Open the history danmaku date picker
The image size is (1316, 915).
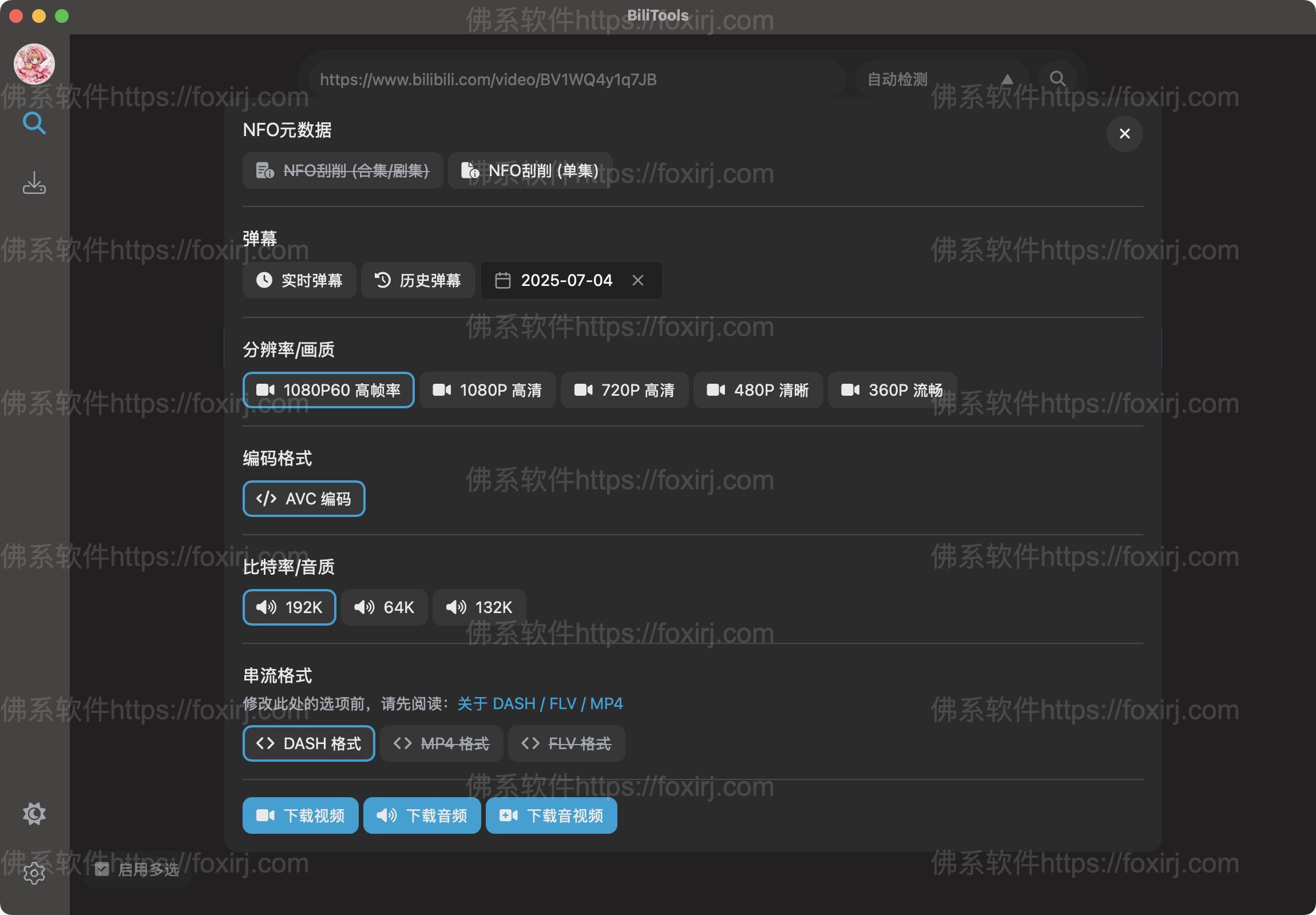559,280
